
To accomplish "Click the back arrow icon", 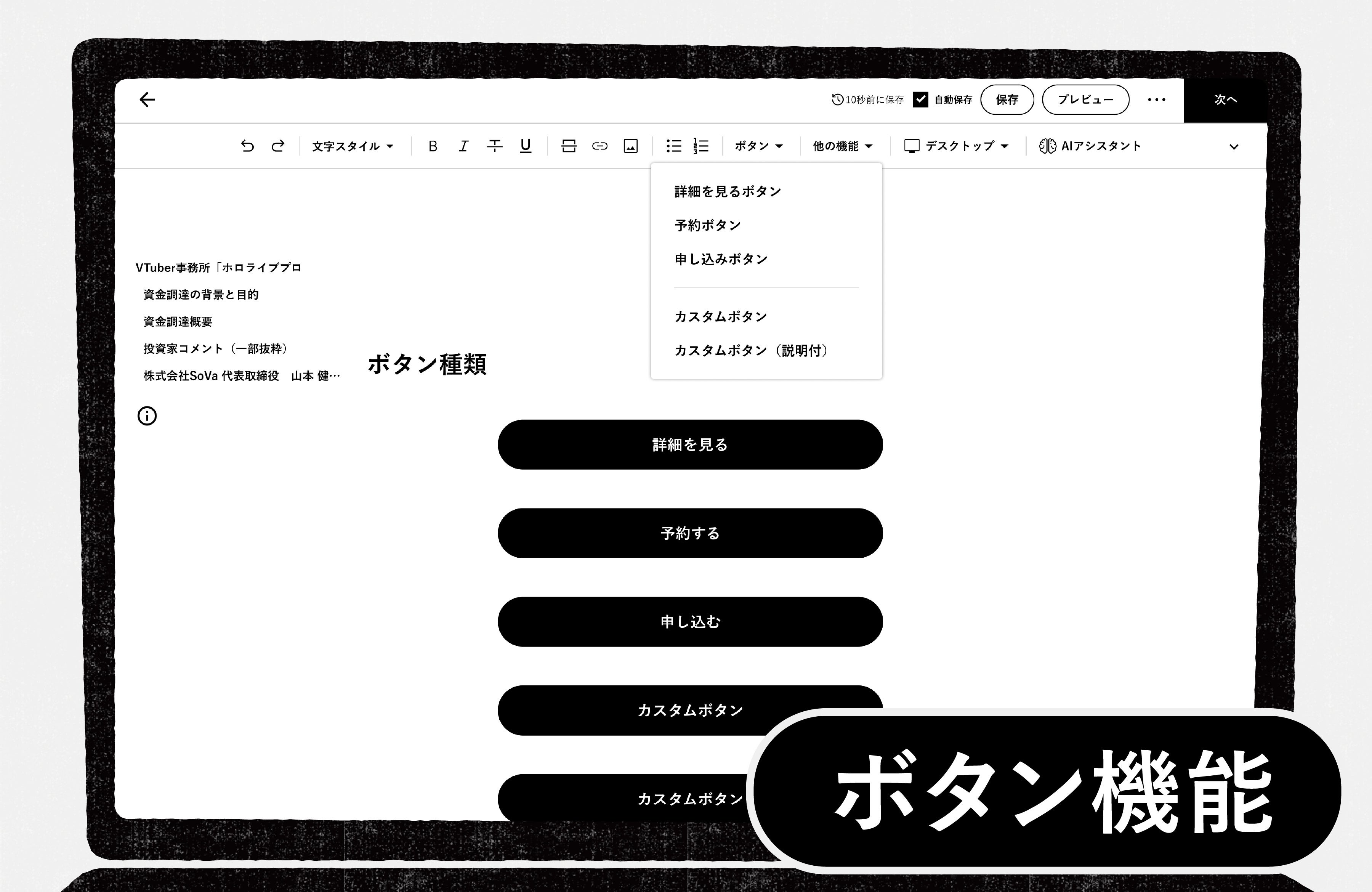I will (147, 100).
